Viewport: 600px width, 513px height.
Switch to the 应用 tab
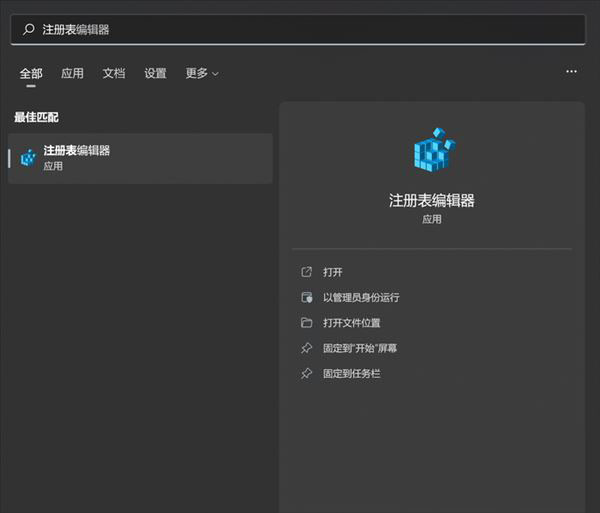click(72, 73)
